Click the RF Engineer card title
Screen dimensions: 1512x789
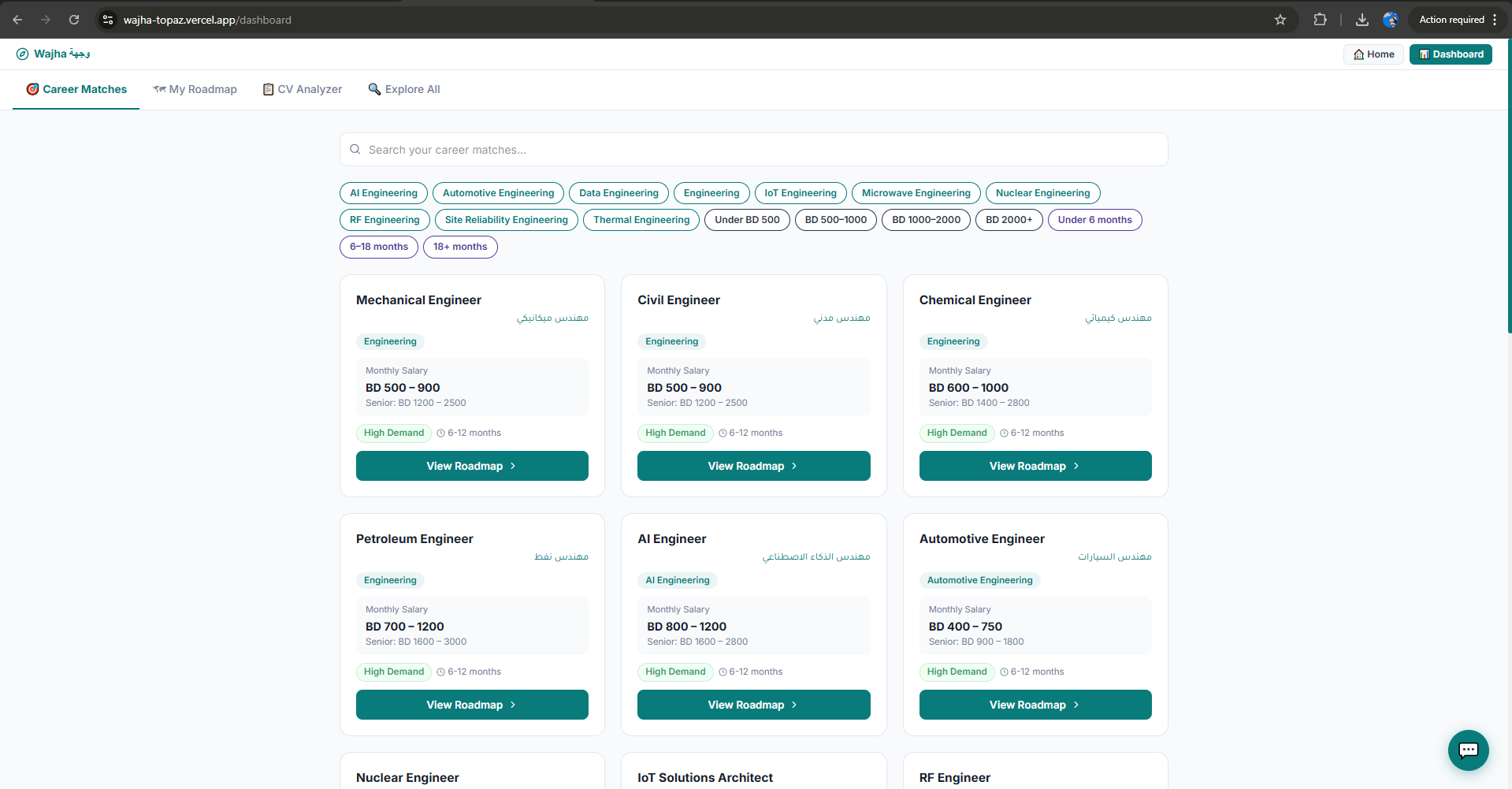955,778
